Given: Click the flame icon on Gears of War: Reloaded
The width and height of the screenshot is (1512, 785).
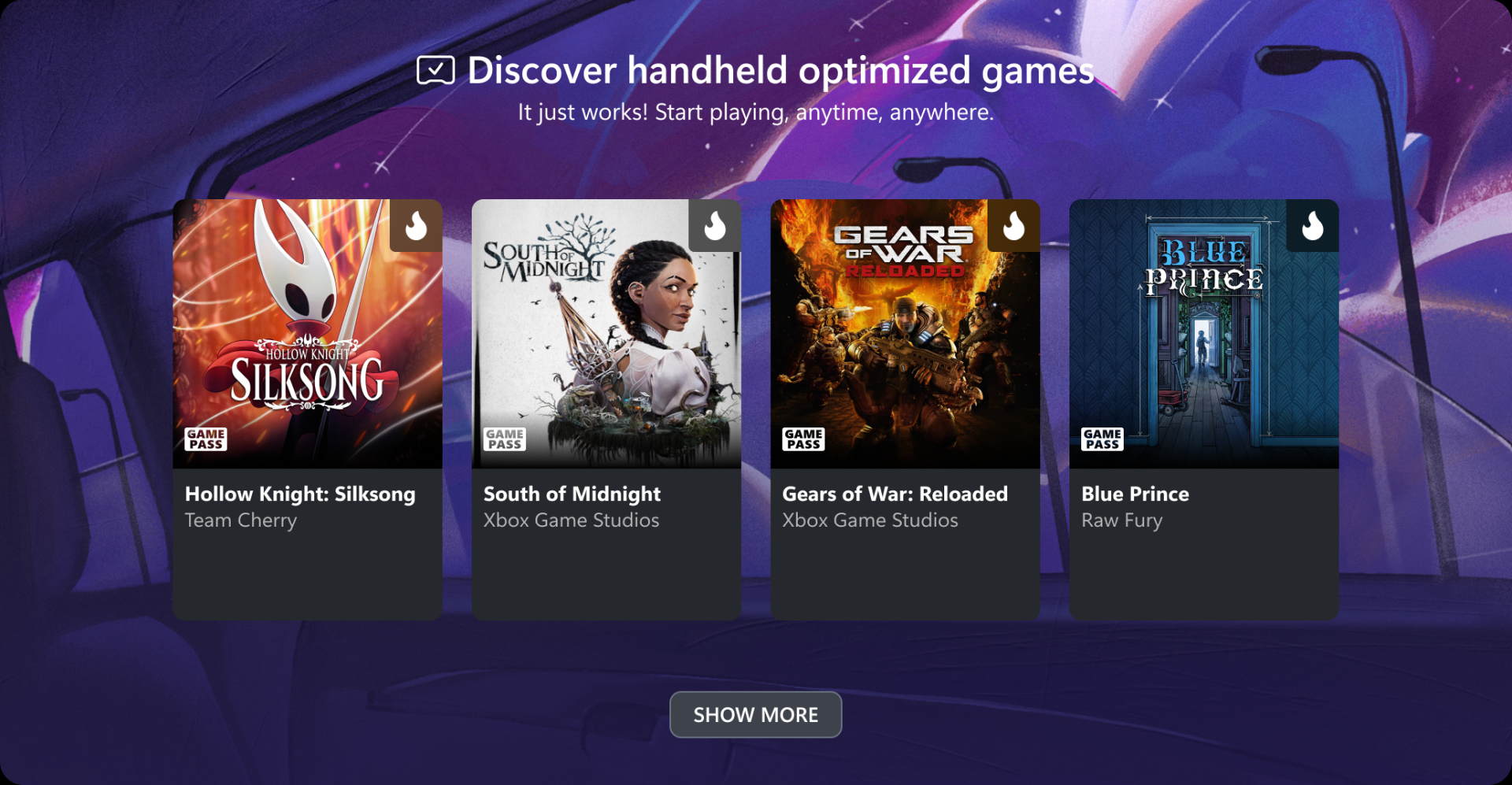Looking at the screenshot, I should [1014, 226].
